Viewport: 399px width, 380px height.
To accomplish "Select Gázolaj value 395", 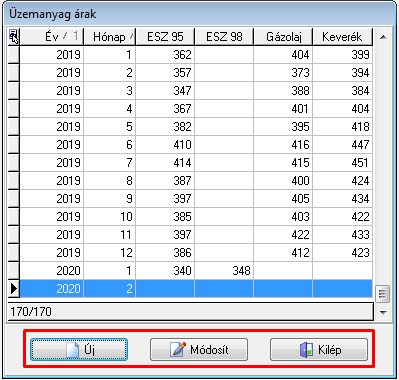I will (x=283, y=127).
